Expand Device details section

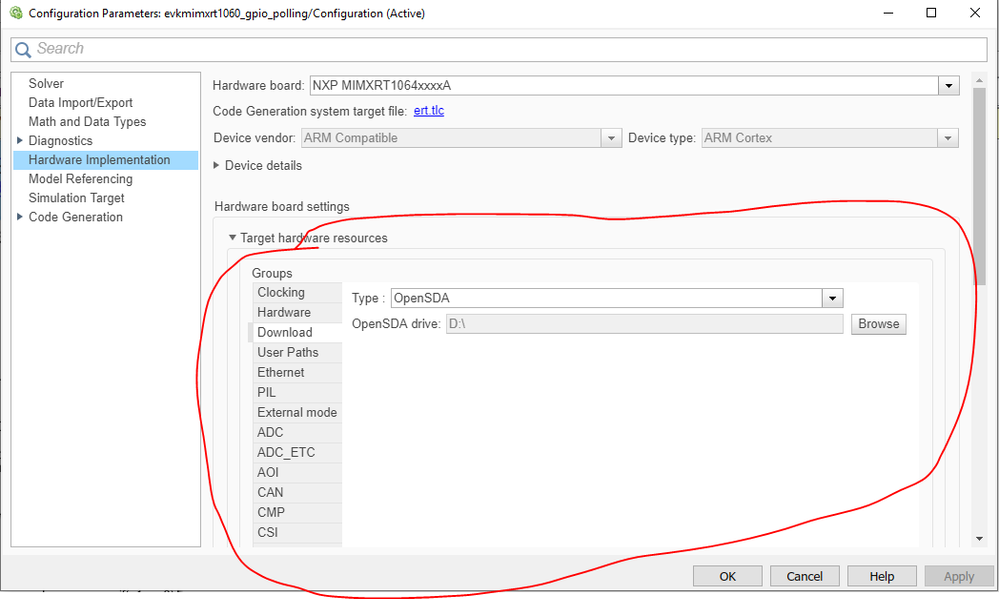click(216, 165)
